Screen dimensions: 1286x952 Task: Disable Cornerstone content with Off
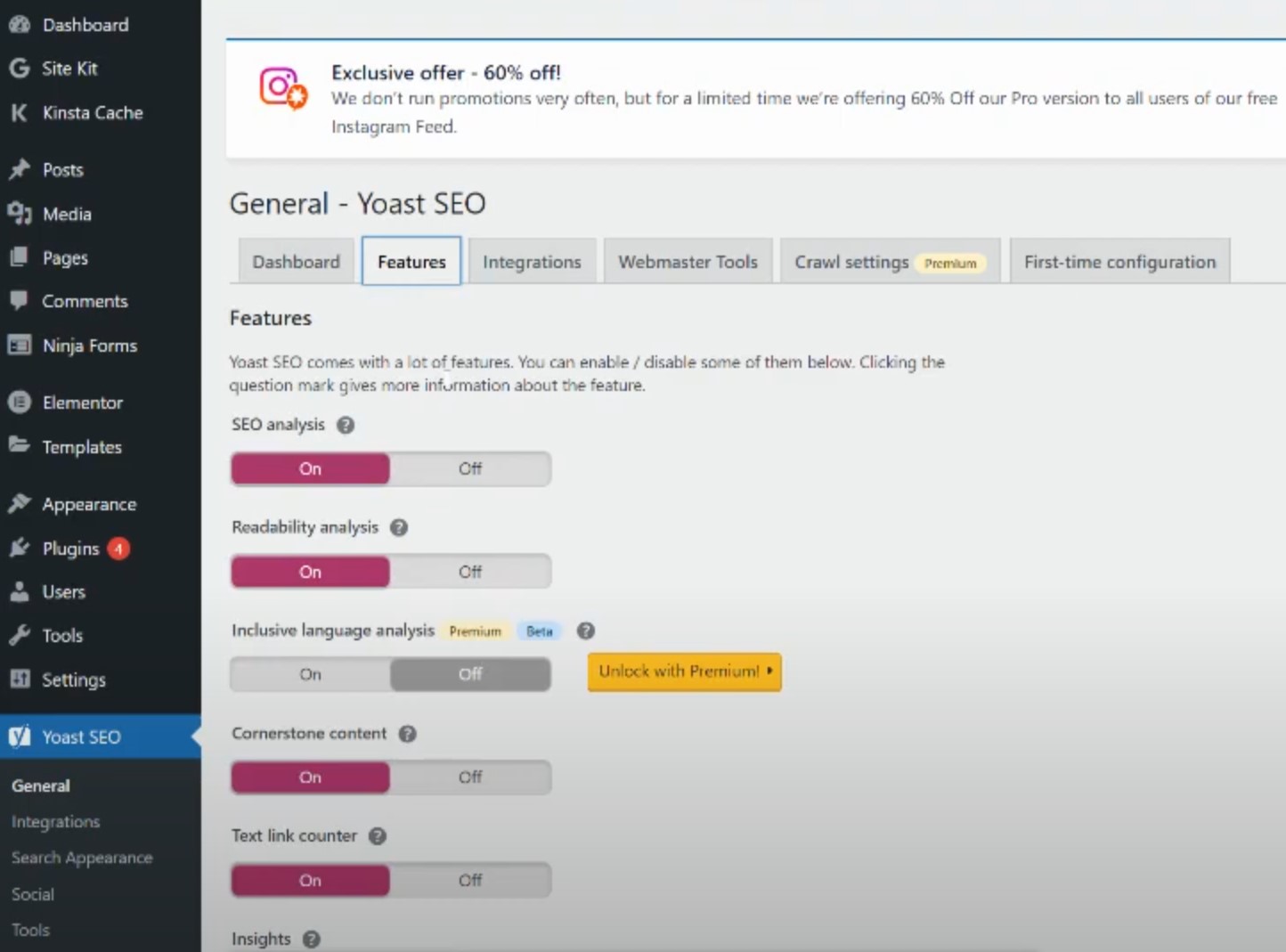pyautogui.click(x=470, y=777)
